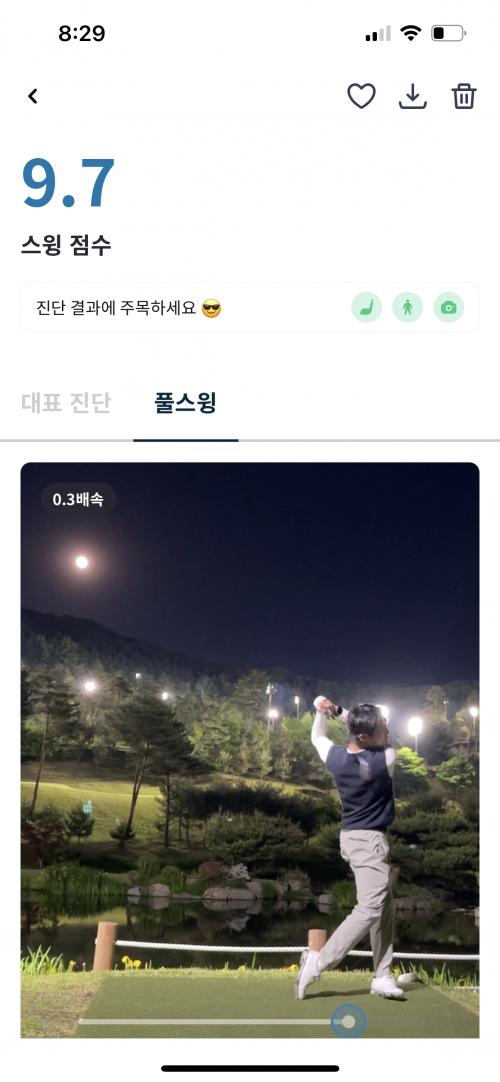Screen dimensions: 500x1082
Task: Click the middle of the video progress bar
Action: coord(214,1021)
